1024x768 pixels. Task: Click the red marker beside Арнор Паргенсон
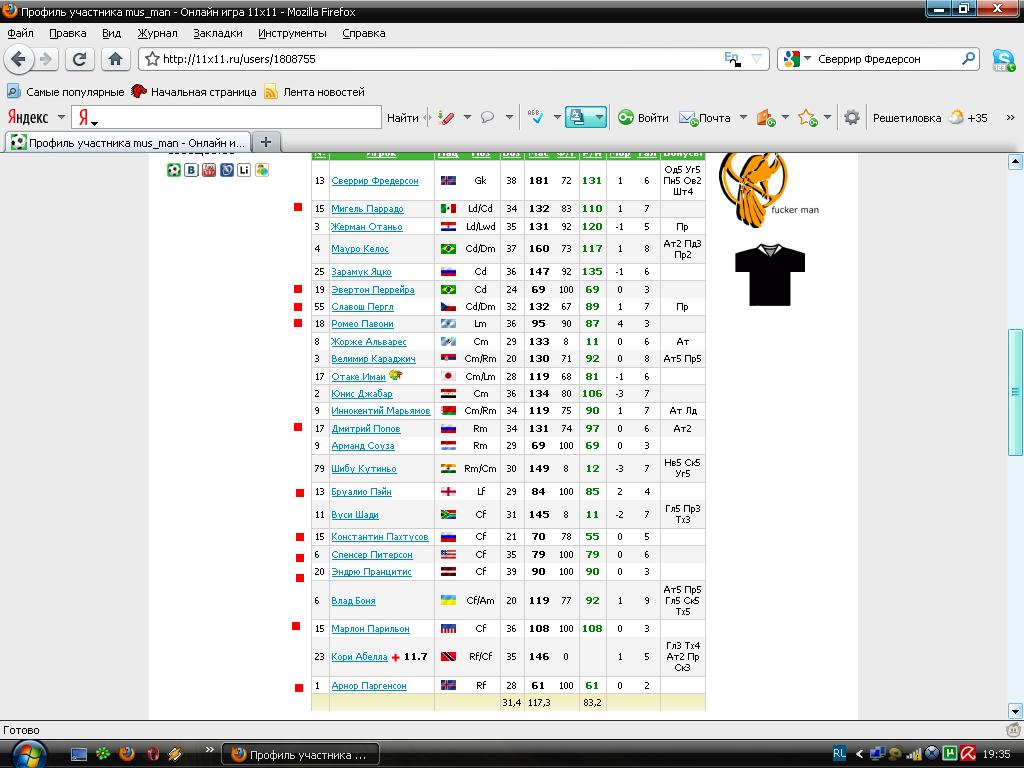[x=298, y=687]
